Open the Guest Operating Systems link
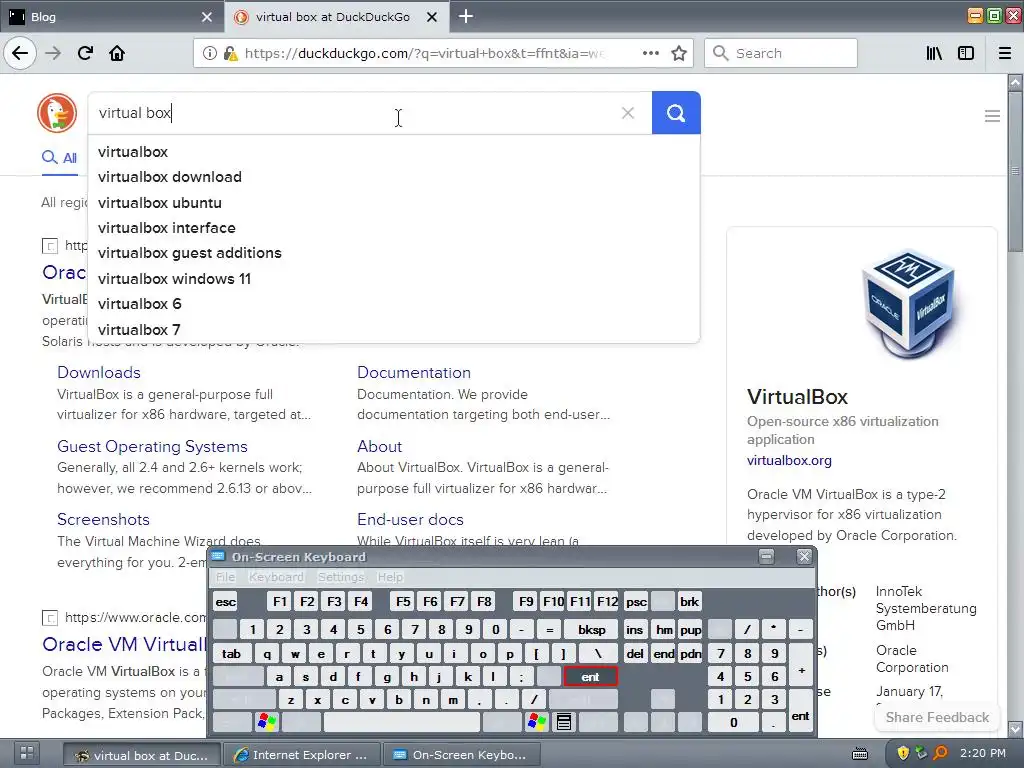1024x768 pixels. tap(152, 446)
